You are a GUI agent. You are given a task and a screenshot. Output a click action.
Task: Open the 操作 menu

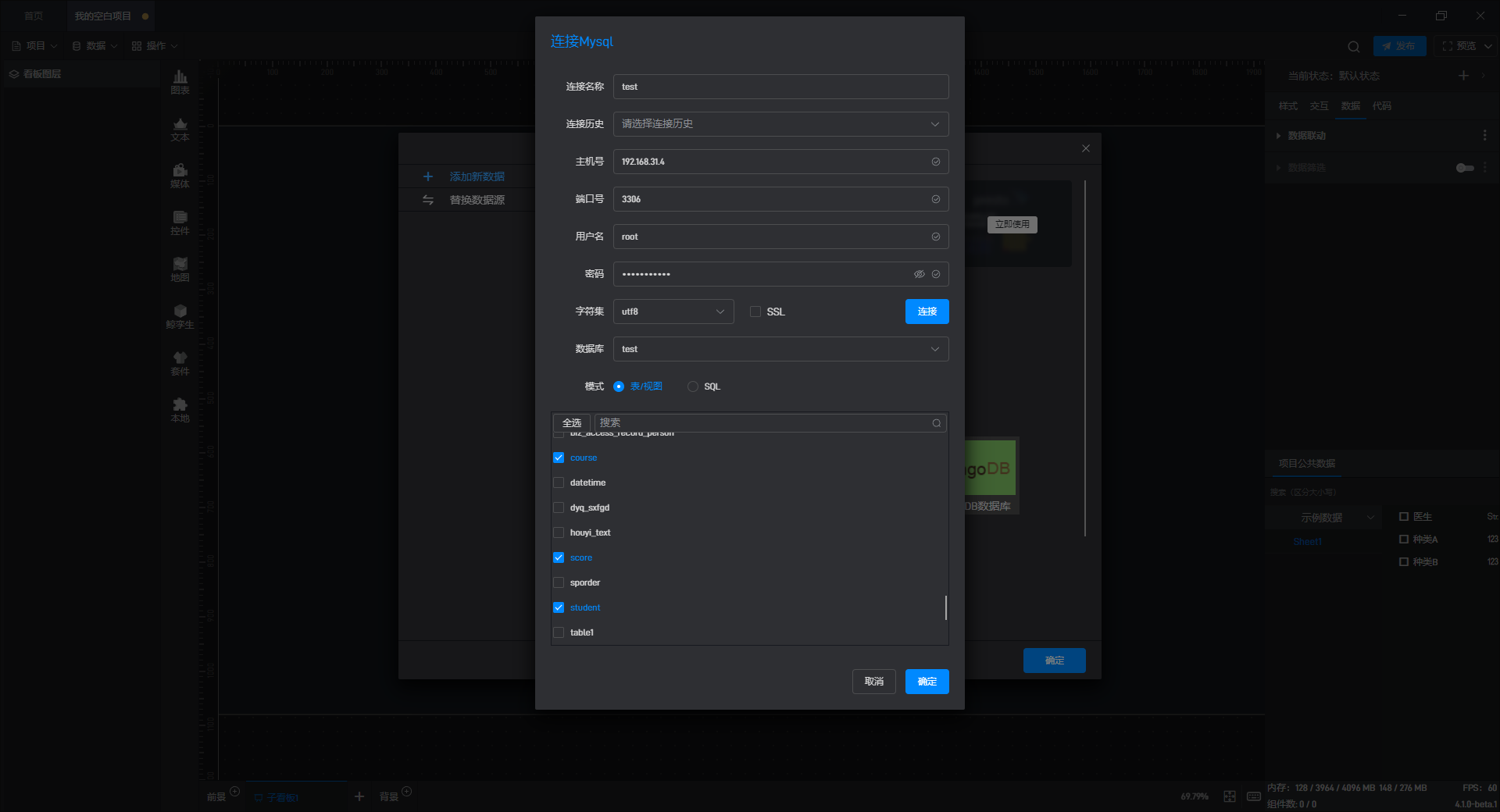[x=155, y=46]
